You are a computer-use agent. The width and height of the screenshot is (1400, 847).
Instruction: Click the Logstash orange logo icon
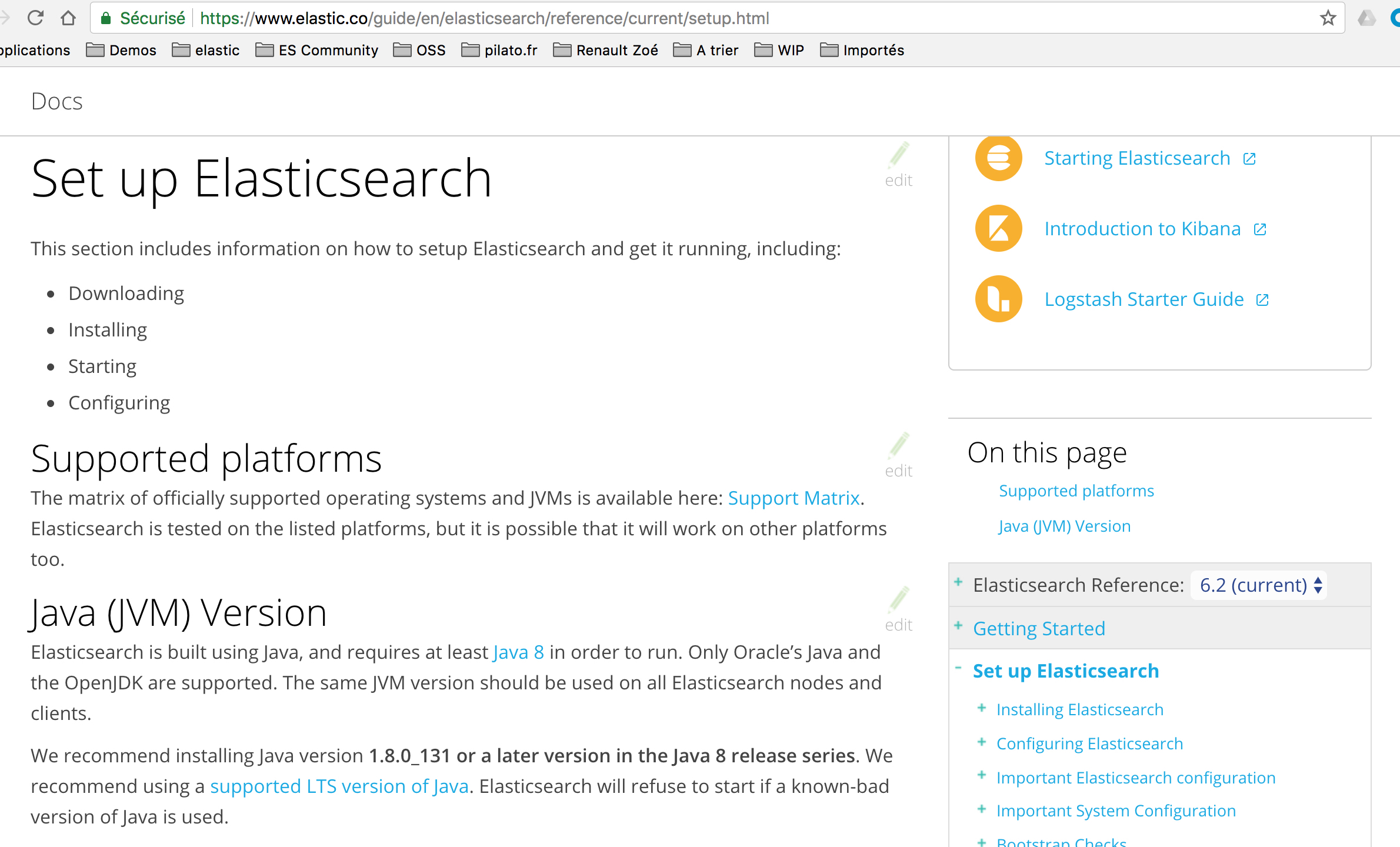(x=998, y=299)
